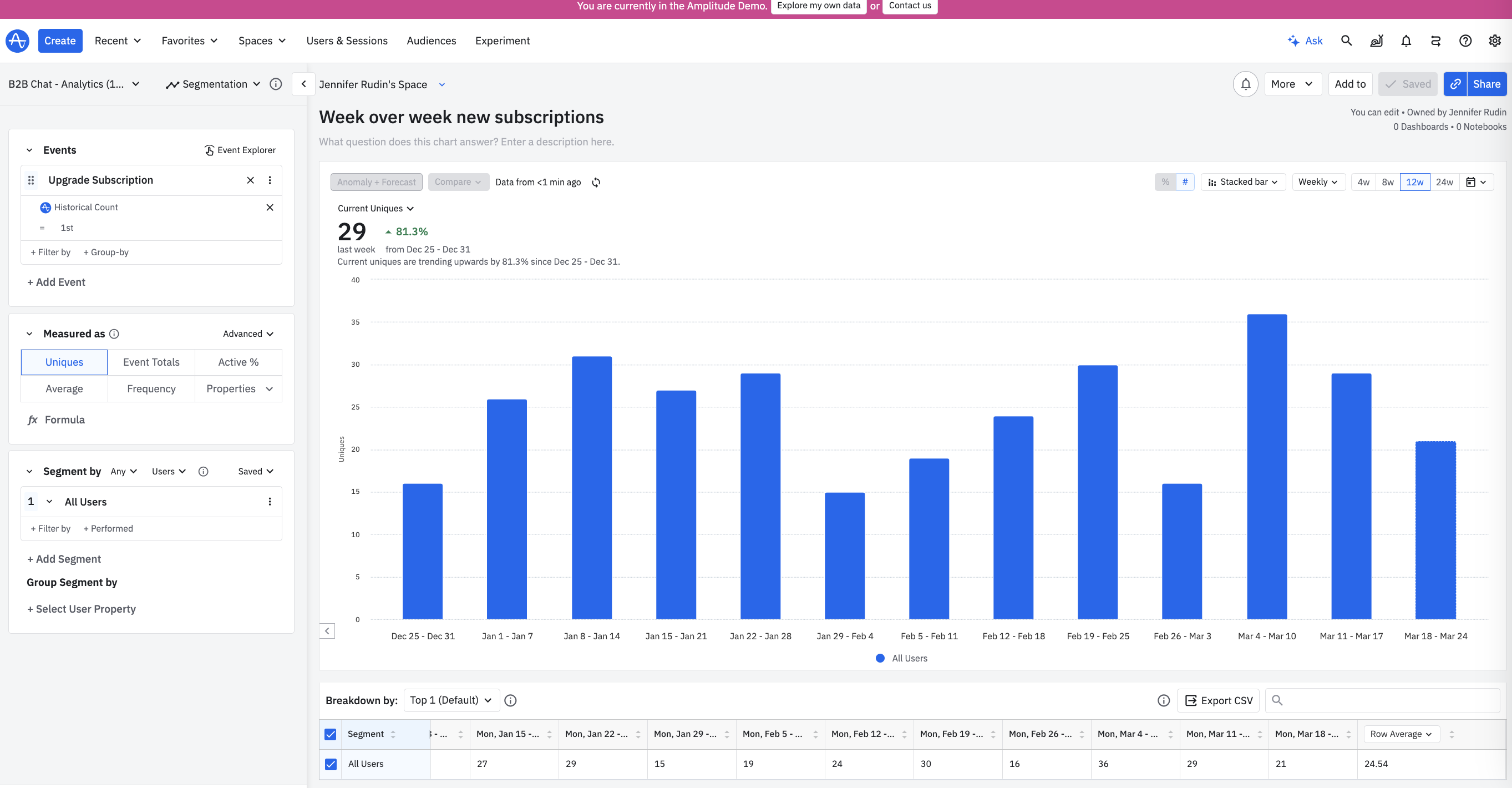The width and height of the screenshot is (1512, 788).
Task: Select the Event Totals measure tab
Action: tap(151, 362)
